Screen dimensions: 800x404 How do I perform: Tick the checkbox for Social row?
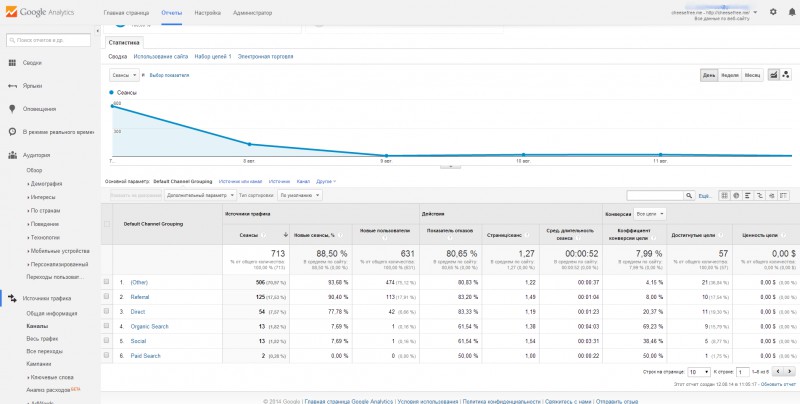[x=106, y=341]
